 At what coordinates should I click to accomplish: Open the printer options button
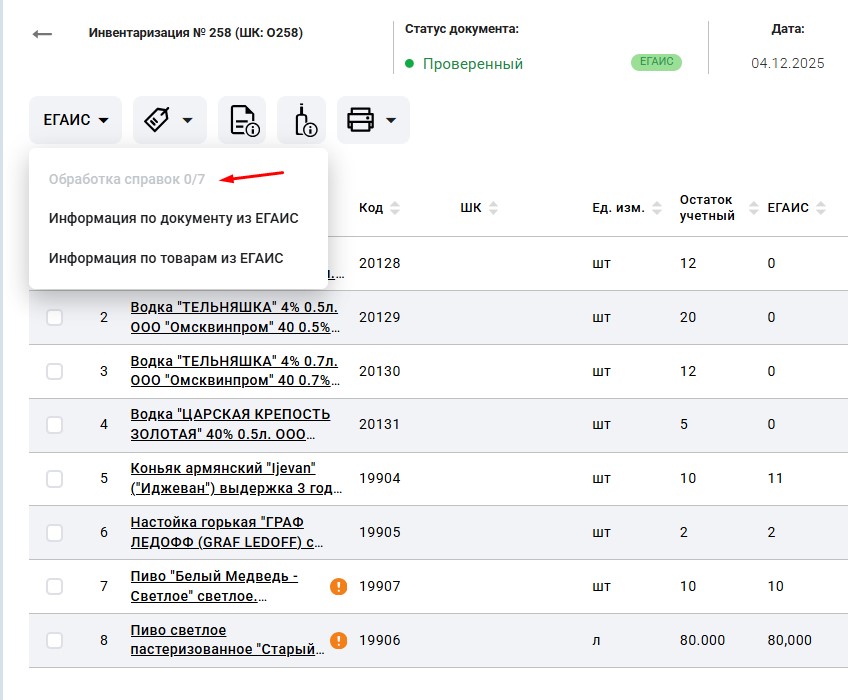point(372,120)
